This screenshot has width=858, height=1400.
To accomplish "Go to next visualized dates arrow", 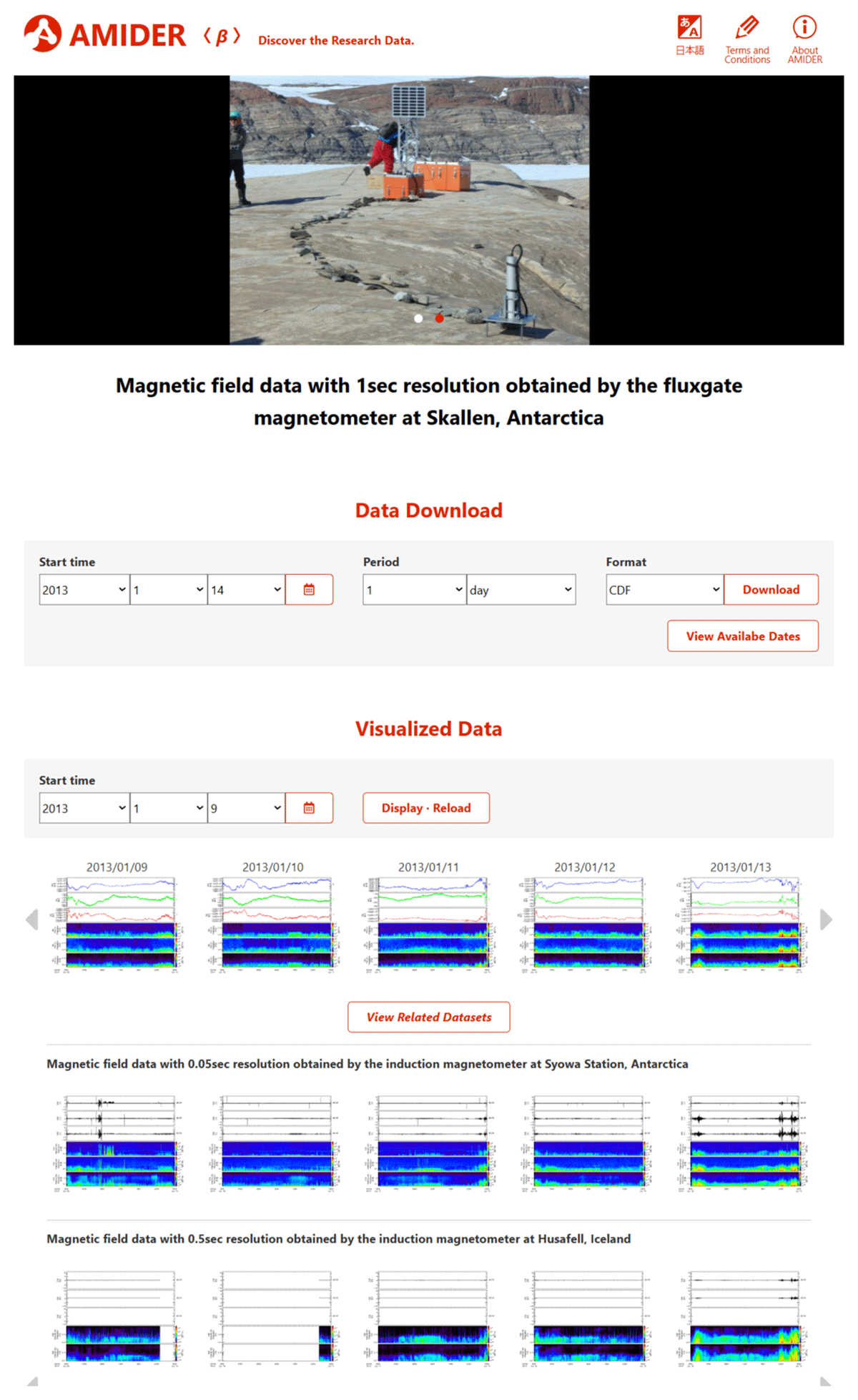I will point(826,920).
